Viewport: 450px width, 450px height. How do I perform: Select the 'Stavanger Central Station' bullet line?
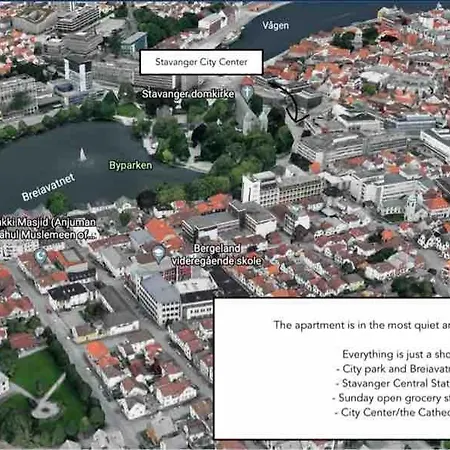tap(393, 383)
